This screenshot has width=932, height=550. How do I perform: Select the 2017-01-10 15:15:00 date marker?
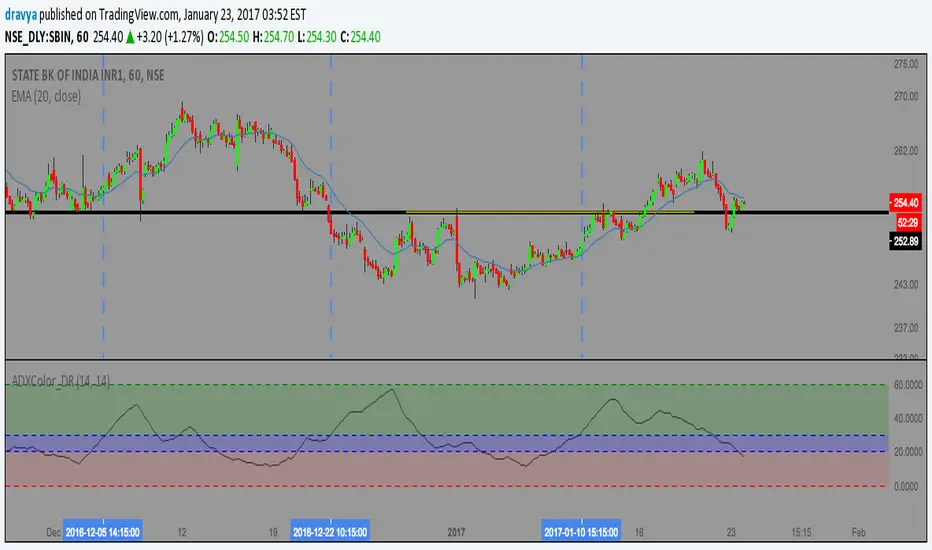(581, 532)
